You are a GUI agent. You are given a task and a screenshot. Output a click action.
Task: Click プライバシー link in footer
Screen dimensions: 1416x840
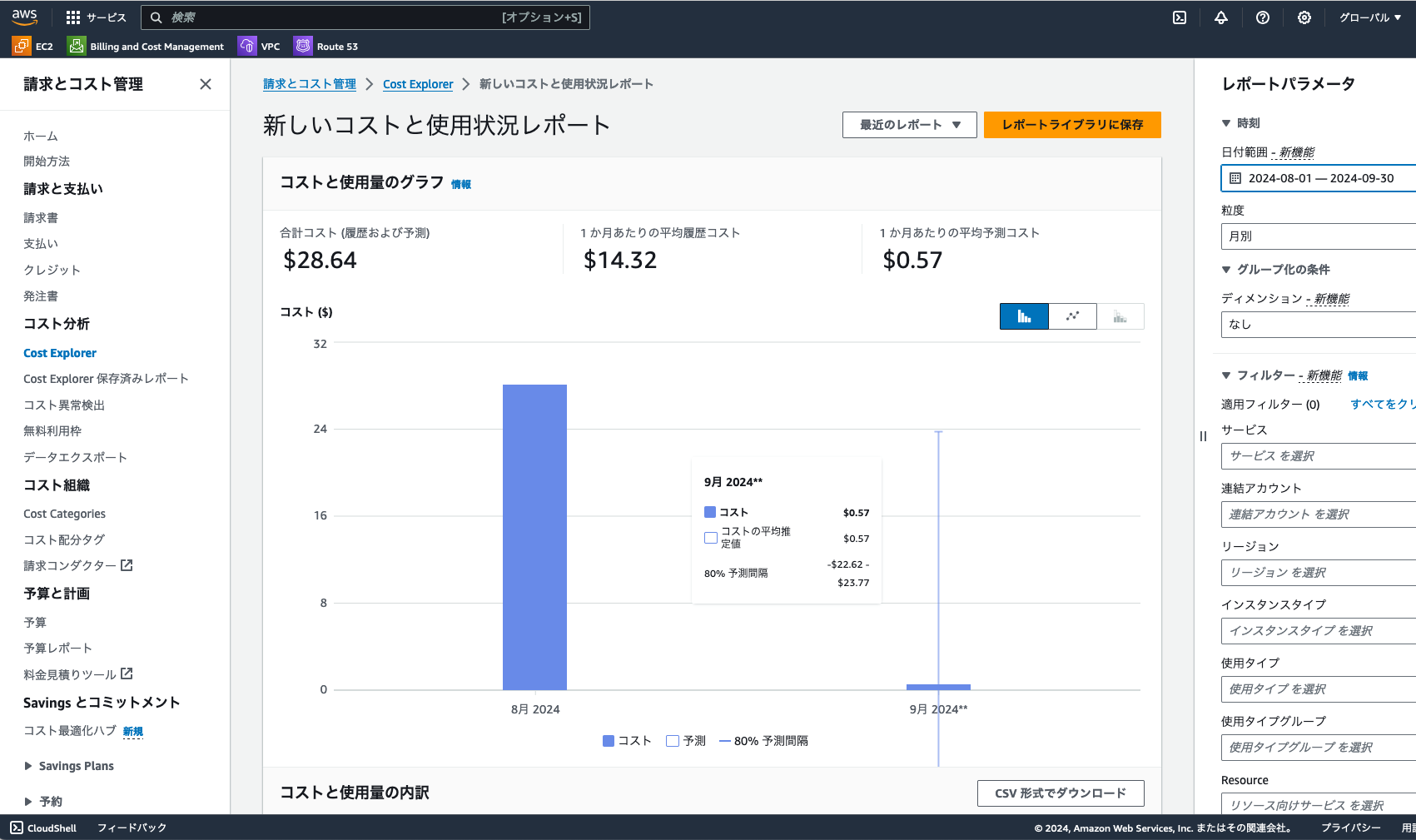tap(1351, 828)
